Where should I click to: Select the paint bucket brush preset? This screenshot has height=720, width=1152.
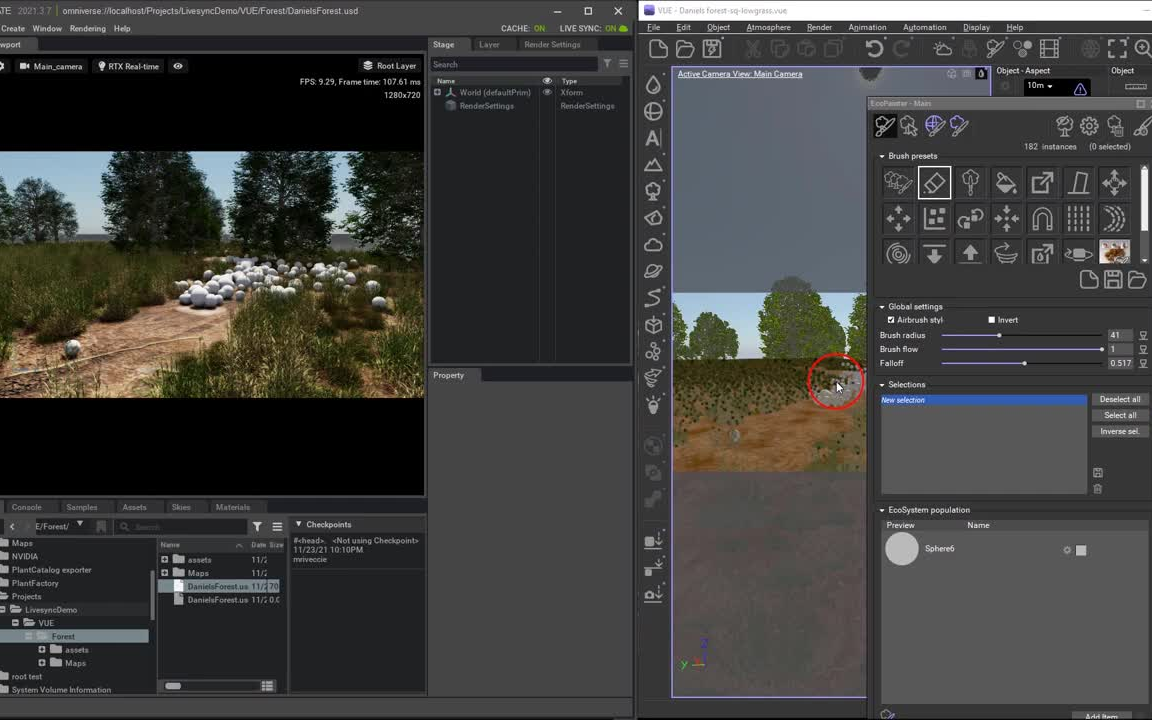pyautogui.click(x=1006, y=182)
